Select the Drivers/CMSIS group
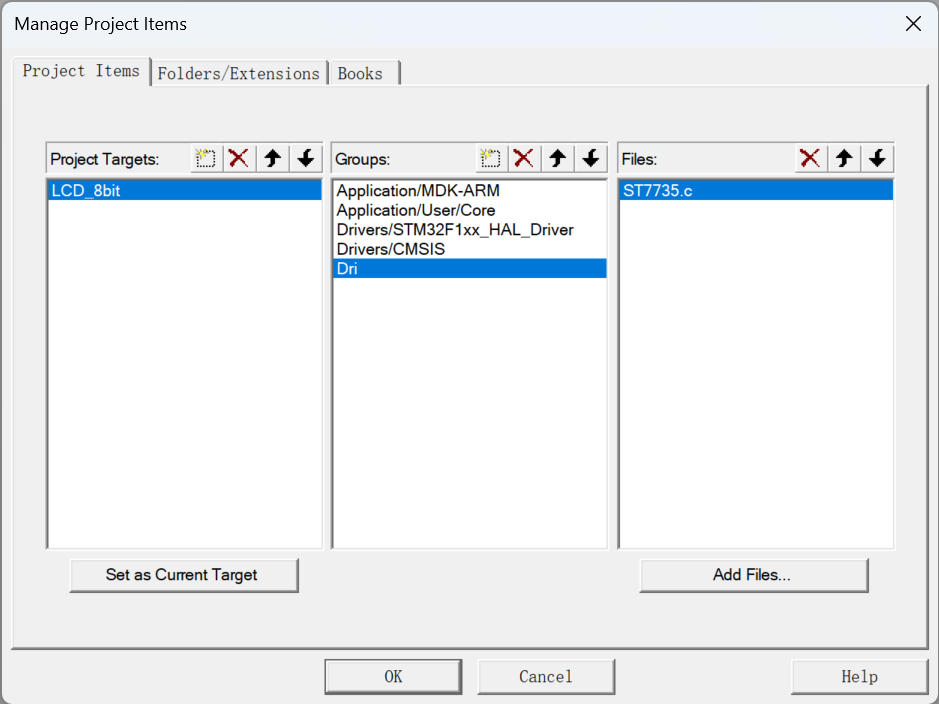 coord(470,249)
